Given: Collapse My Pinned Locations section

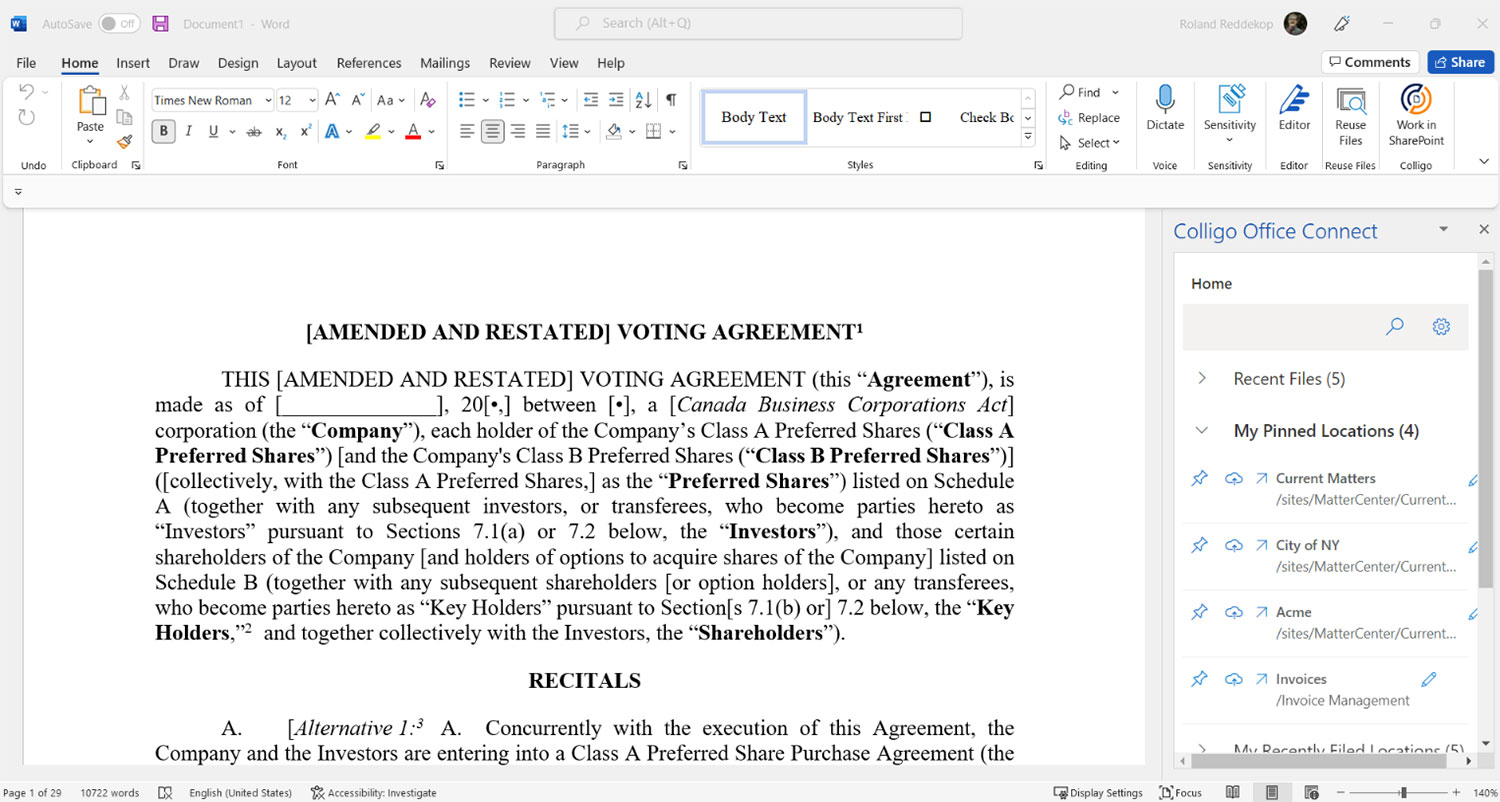Looking at the screenshot, I should coord(1202,431).
